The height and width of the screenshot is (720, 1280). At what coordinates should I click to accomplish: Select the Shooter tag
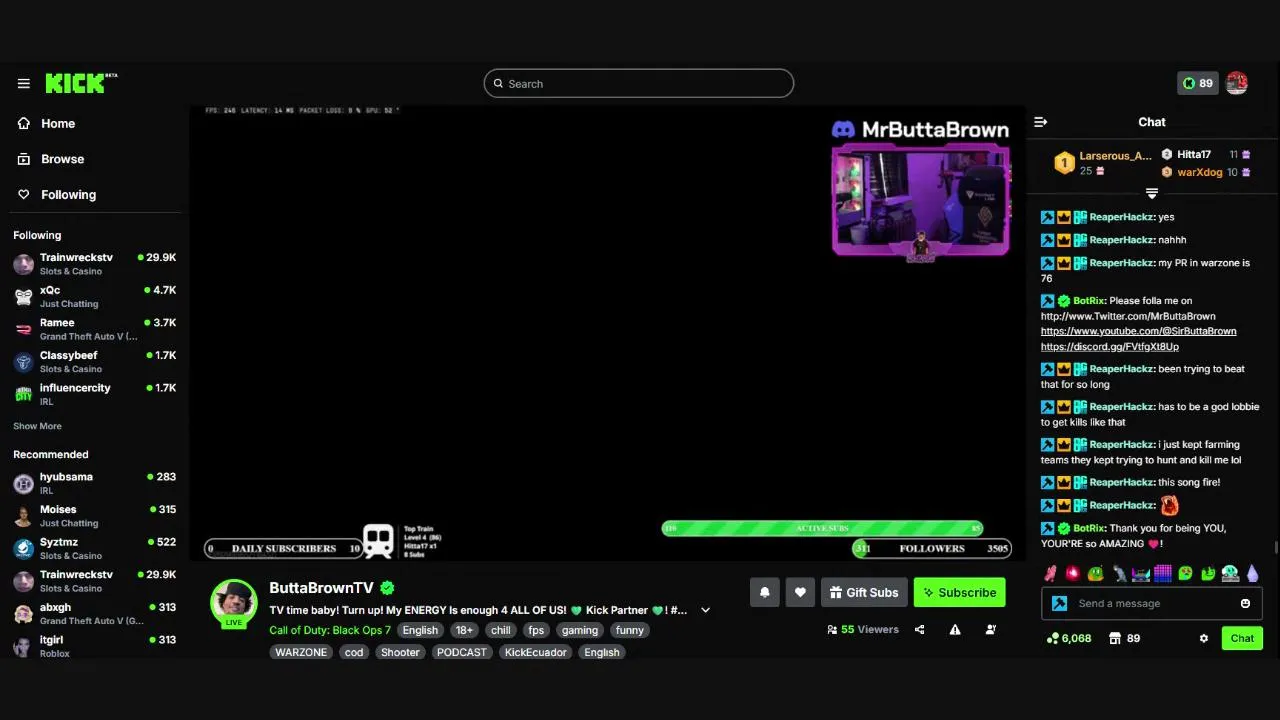click(400, 652)
